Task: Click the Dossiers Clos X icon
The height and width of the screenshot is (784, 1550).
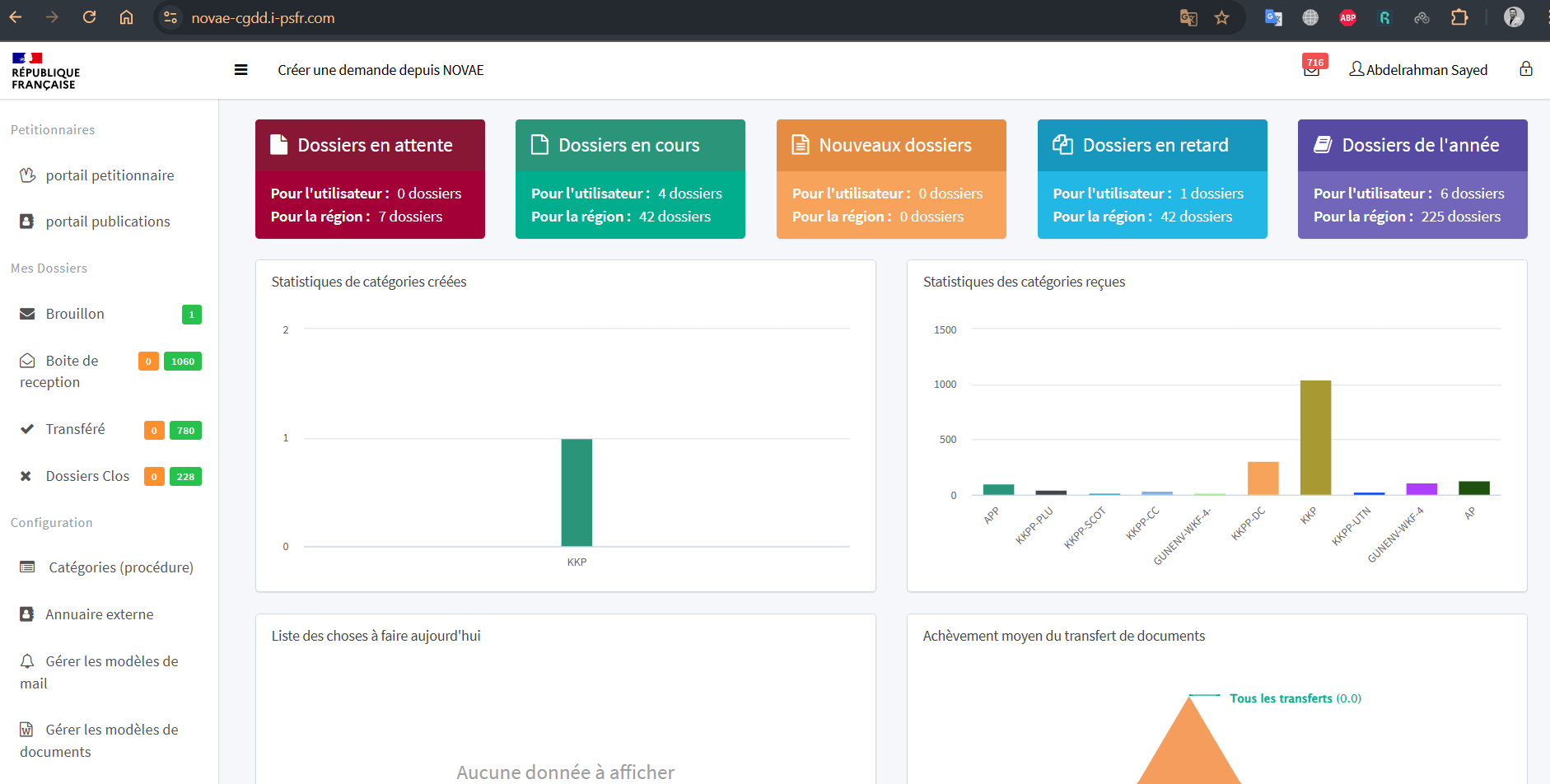Action: pos(25,475)
